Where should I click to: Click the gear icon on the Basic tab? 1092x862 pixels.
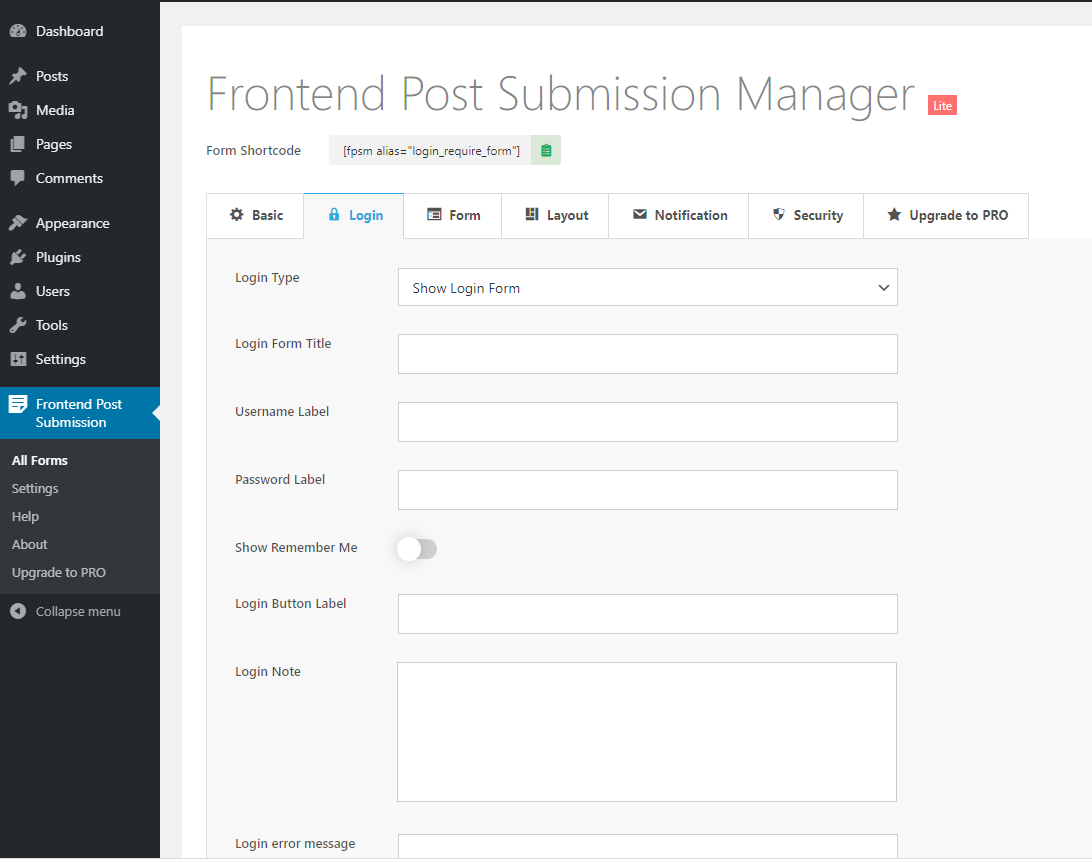pyautogui.click(x=237, y=214)
